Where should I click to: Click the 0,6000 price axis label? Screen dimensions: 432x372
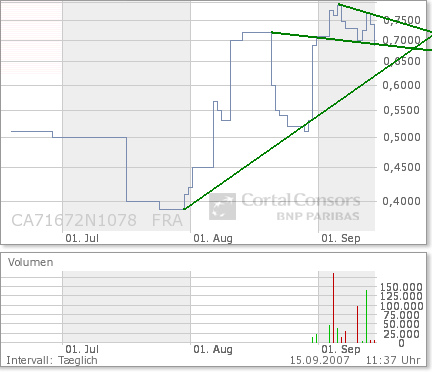pos(402,85)
